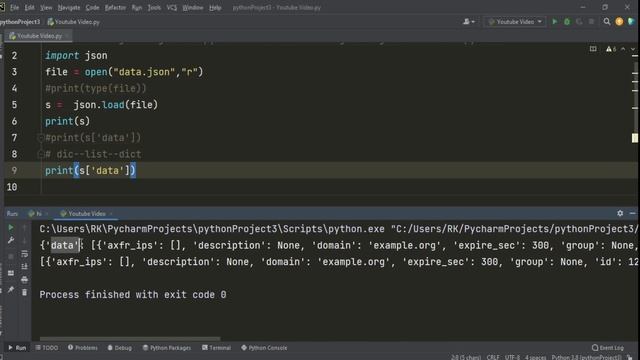Image resolution: width=640 pixels, height=360 pixels.
Task: Toggle the pin tab icon in Run panel
Action: (11, 289)
